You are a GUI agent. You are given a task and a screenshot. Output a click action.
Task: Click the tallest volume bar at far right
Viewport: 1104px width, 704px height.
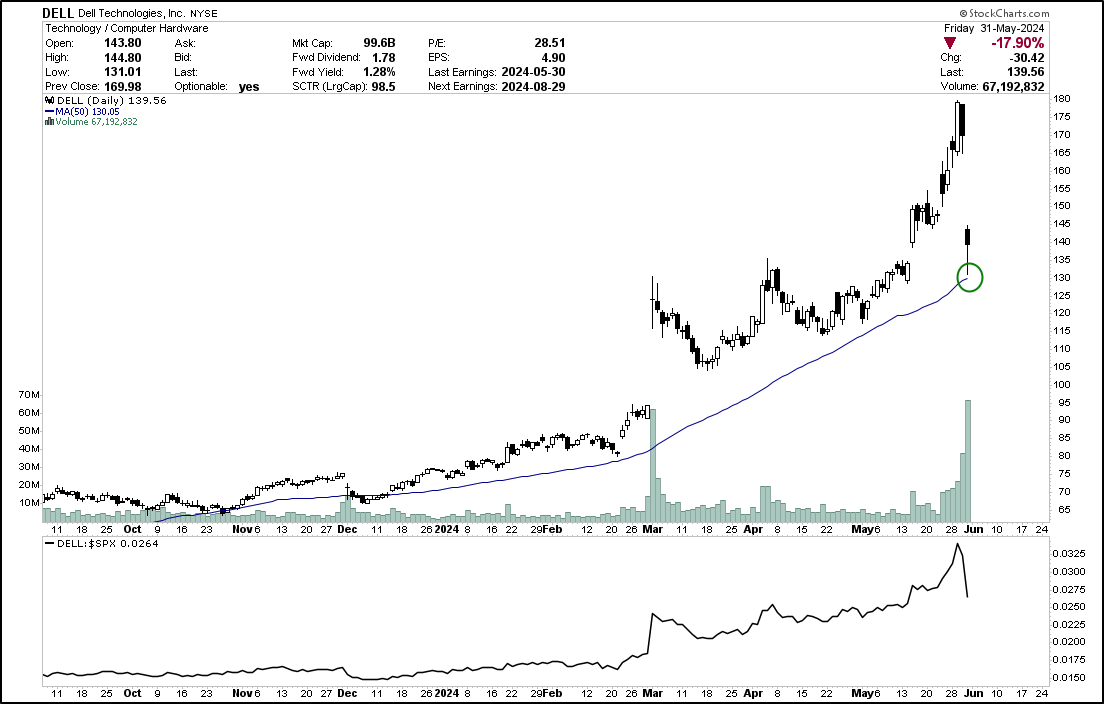click(x=968, y=461)
